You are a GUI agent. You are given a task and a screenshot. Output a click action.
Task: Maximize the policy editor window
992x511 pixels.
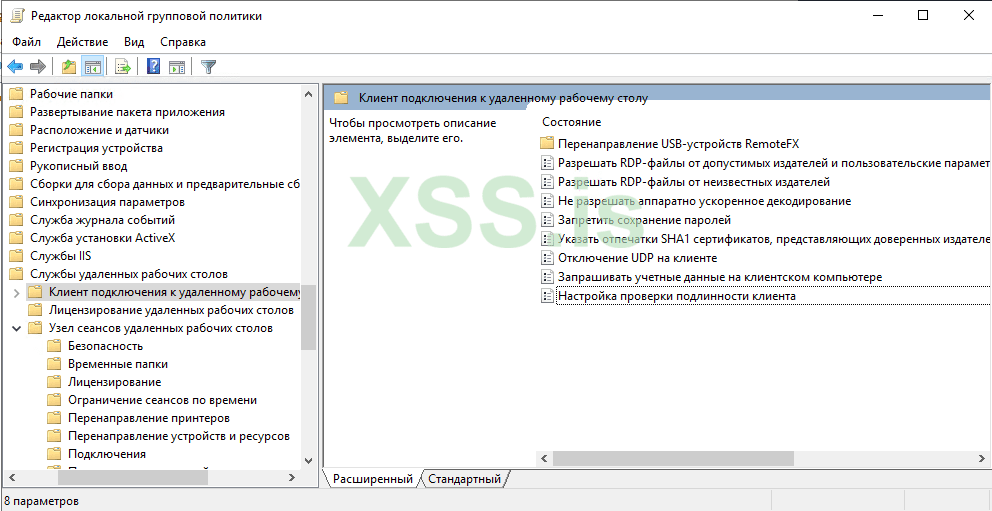(923, 16)
